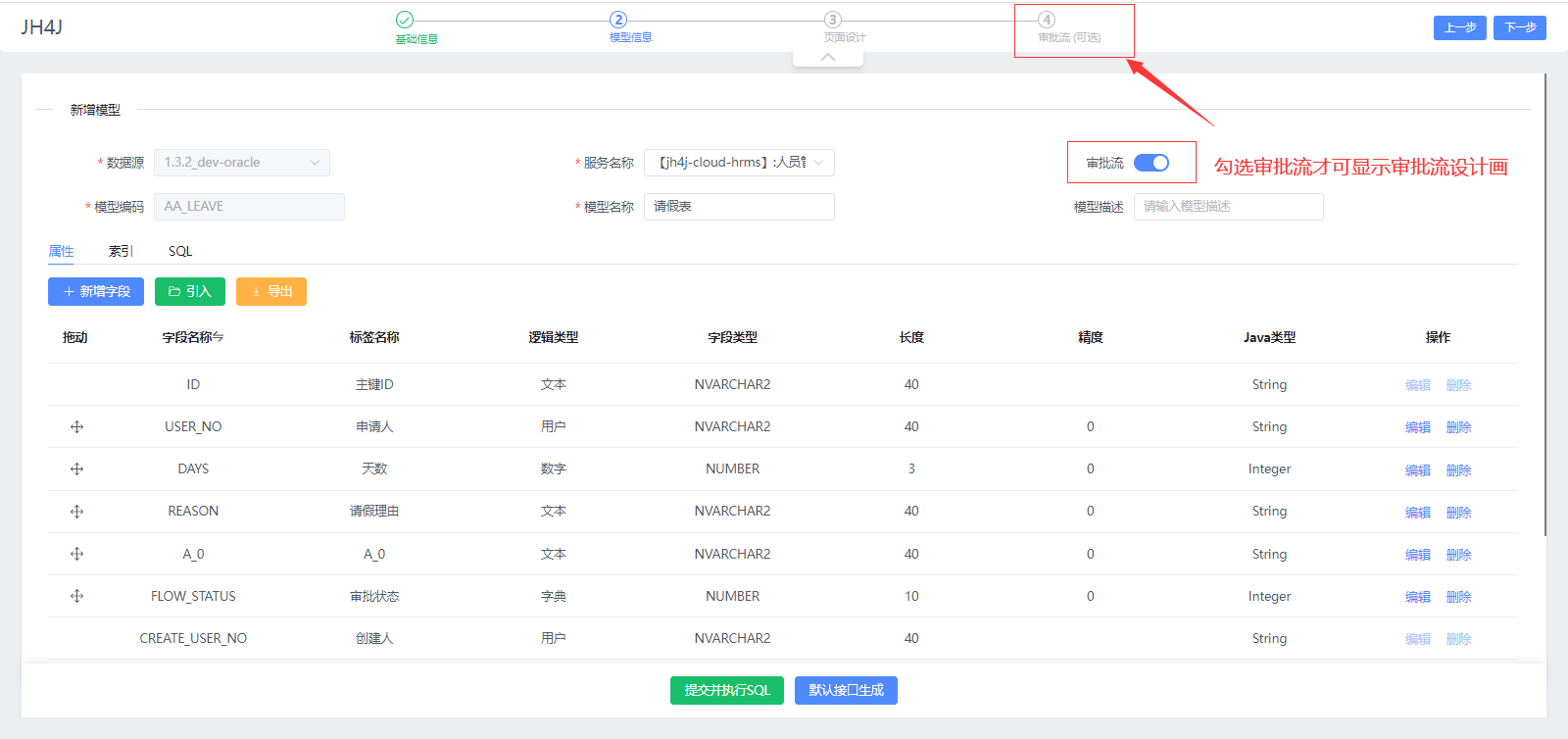Open the 数据源 dropdown
The image size is (1568, 739).
pyautogui.click(x=242, y=163)
